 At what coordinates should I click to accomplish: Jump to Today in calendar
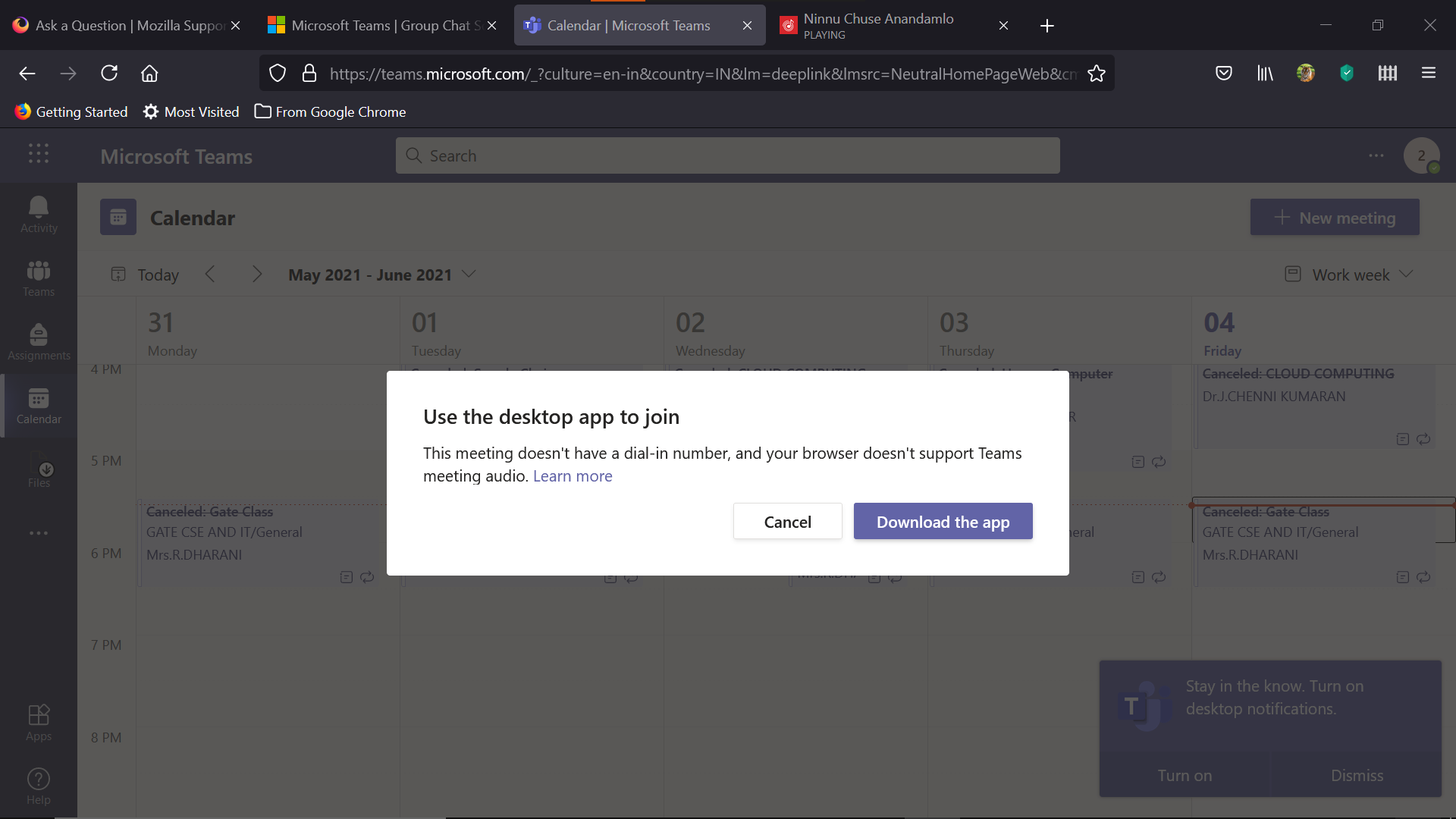[x=145, y=275]
